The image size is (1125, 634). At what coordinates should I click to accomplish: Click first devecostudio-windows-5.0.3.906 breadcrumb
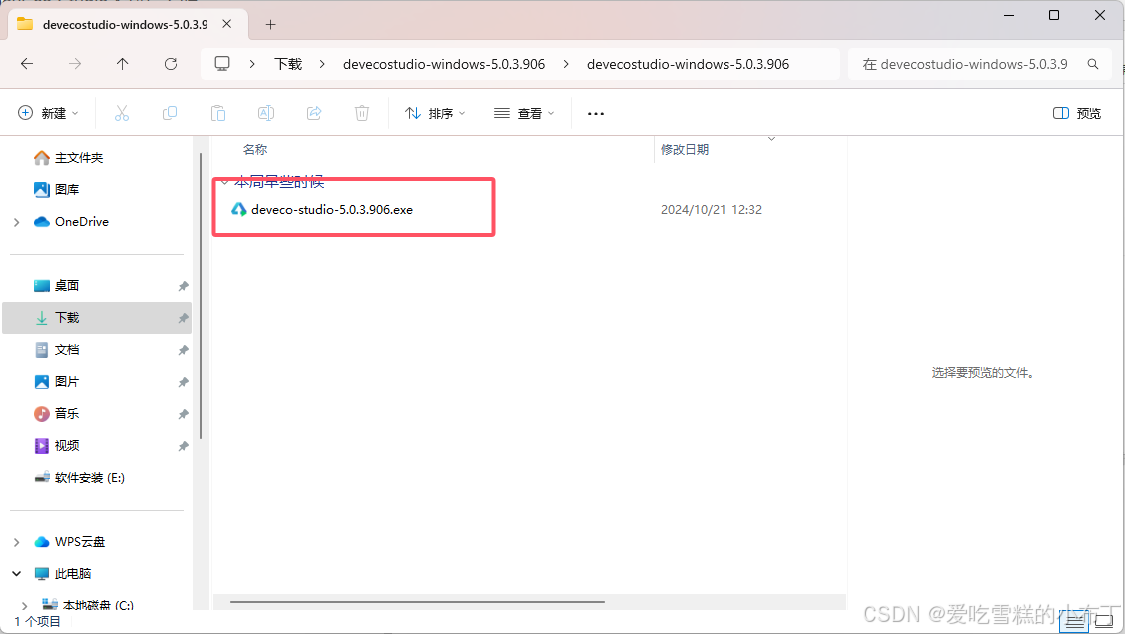point(444,64)
